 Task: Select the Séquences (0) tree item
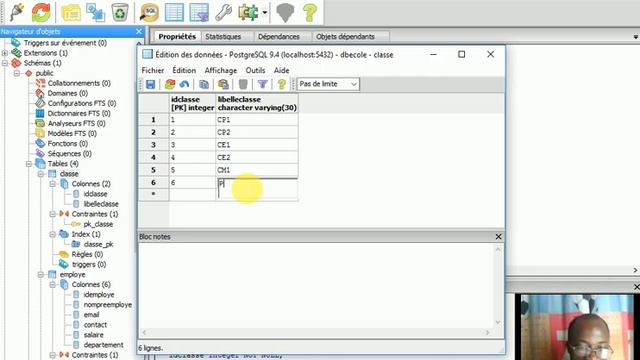point(69,154)
